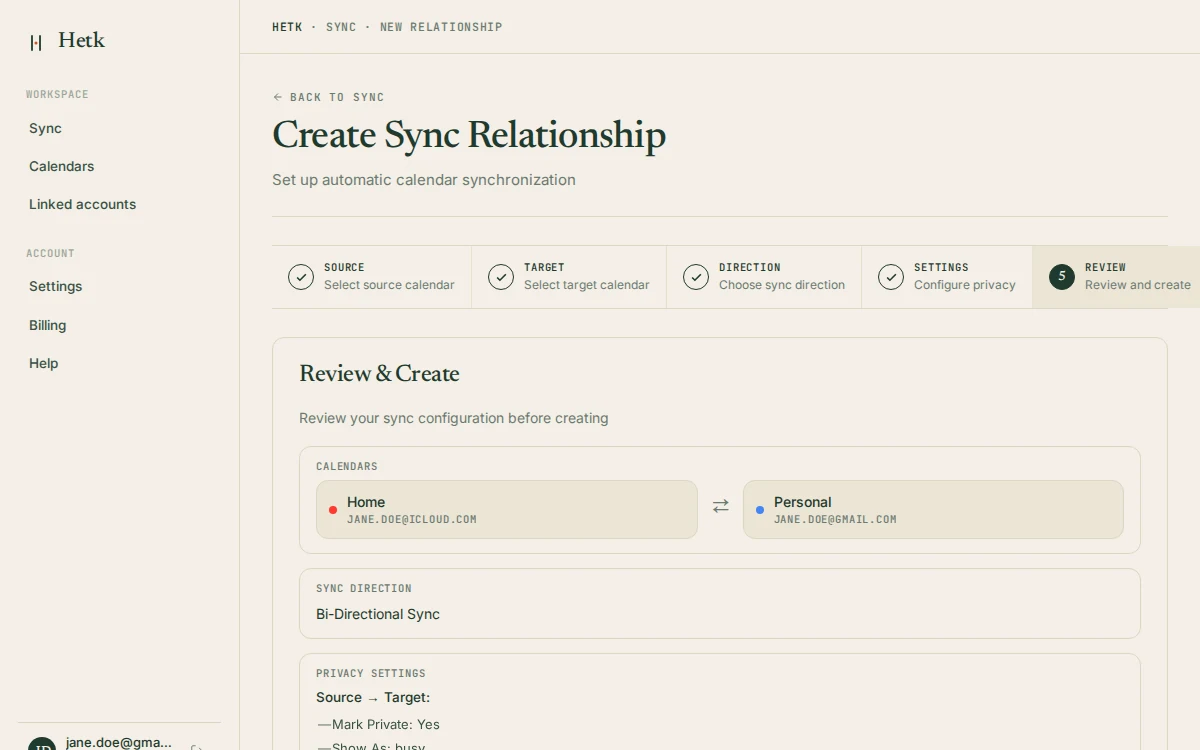The height and width of the screenshot is (750, 1200).
Task: Click the NEW RELATIONSHIP breadcrumb
Action: coord(441,27)
